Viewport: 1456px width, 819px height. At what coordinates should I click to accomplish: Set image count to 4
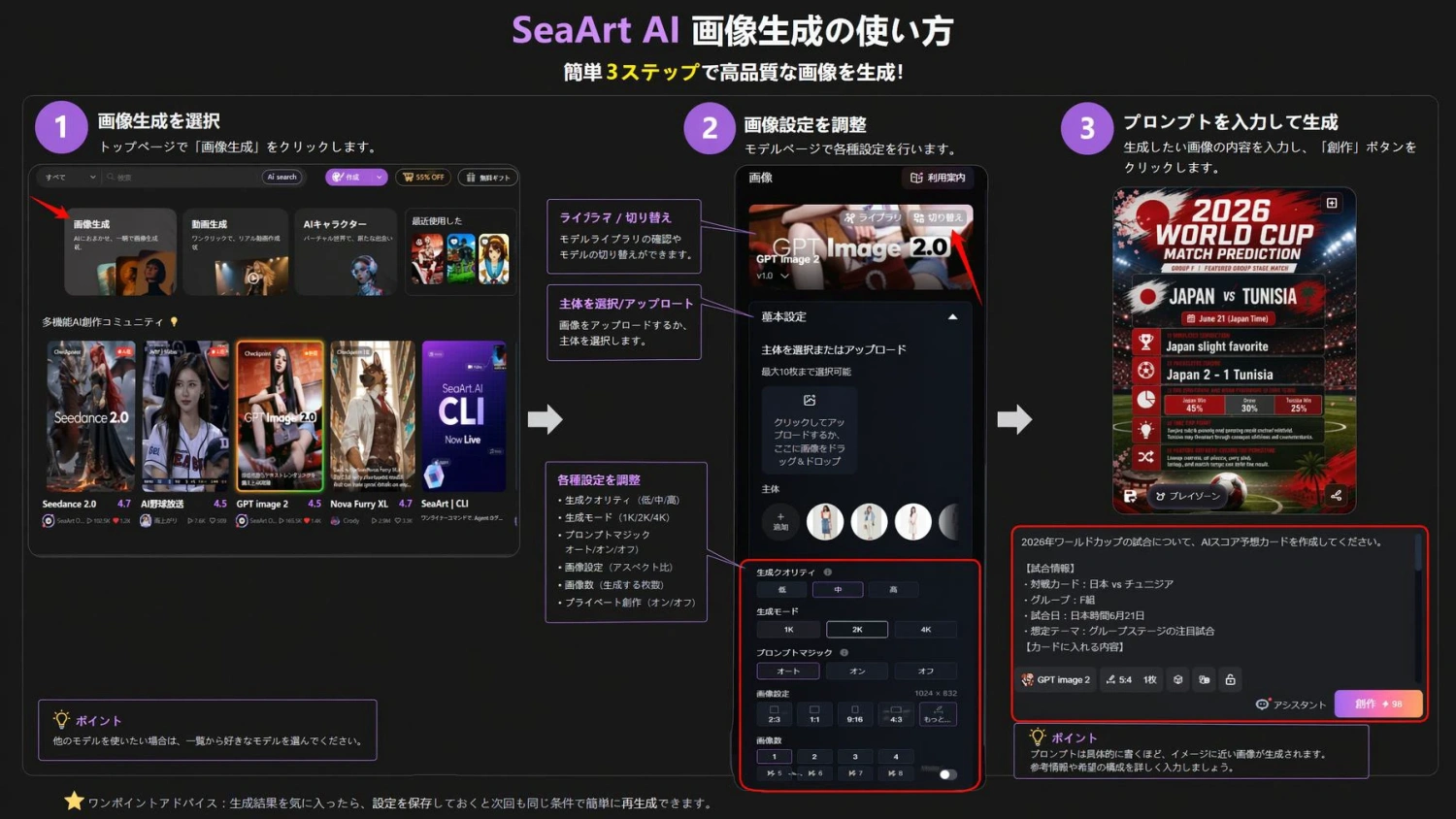896,756
